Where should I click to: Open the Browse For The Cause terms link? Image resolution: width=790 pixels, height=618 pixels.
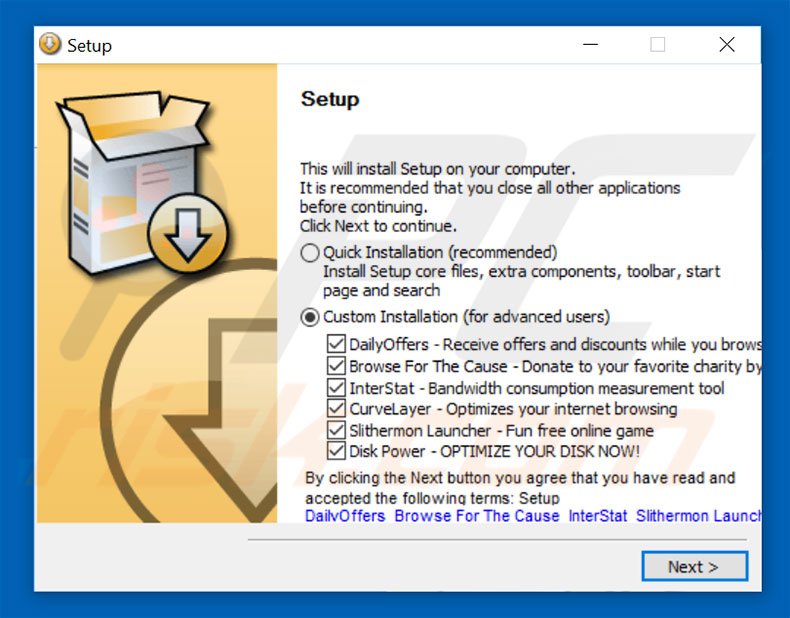(x=477, y=516)
